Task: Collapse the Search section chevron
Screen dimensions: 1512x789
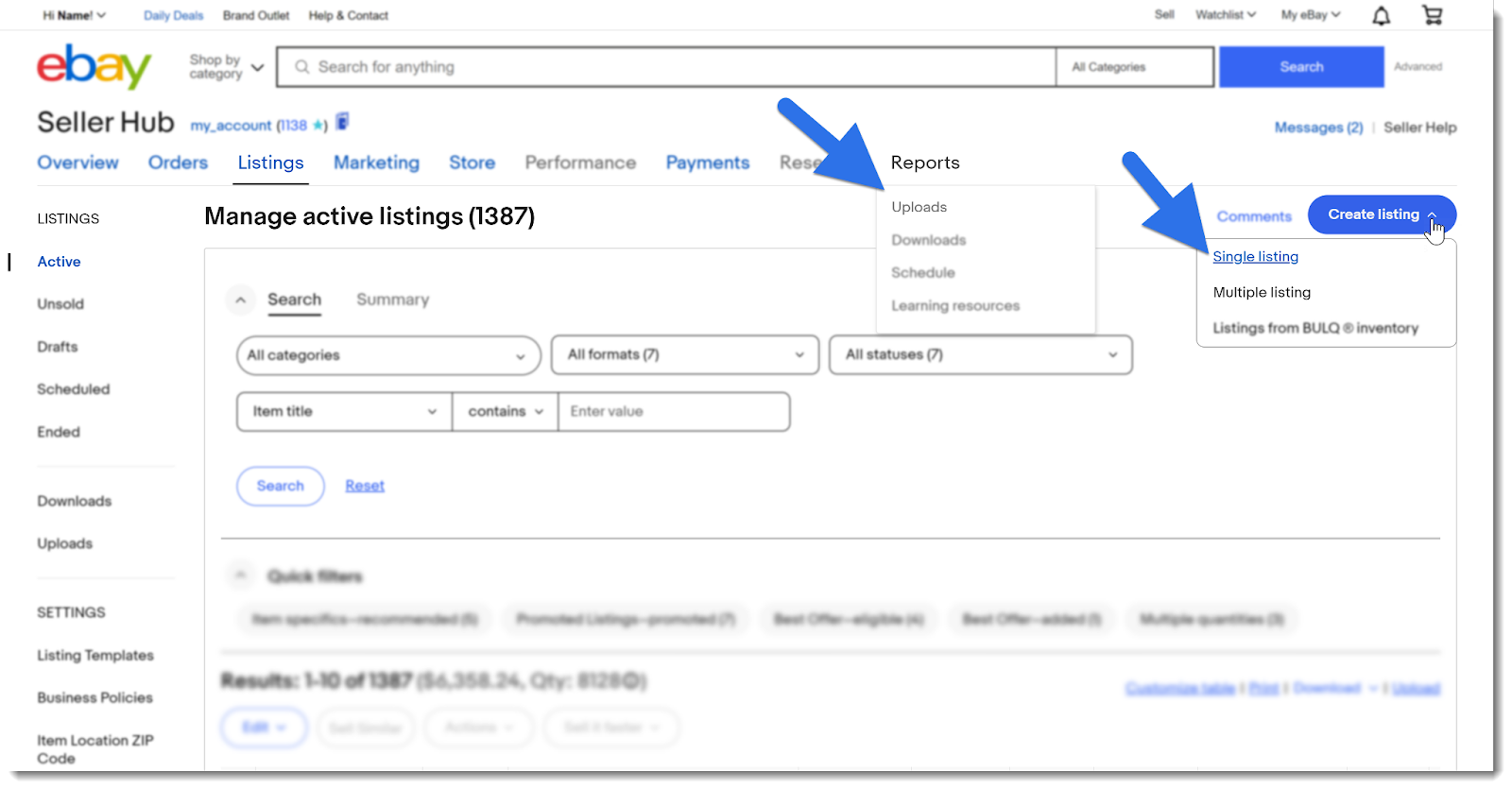Action: click(x=241, y=300)
